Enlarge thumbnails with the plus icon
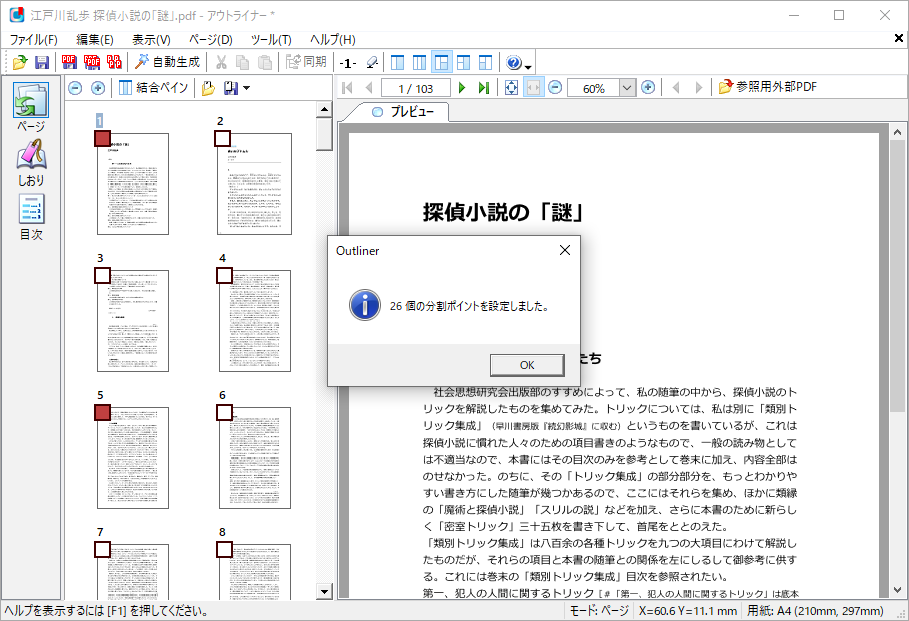Screen dimensions: 909x621 (98, 88)
